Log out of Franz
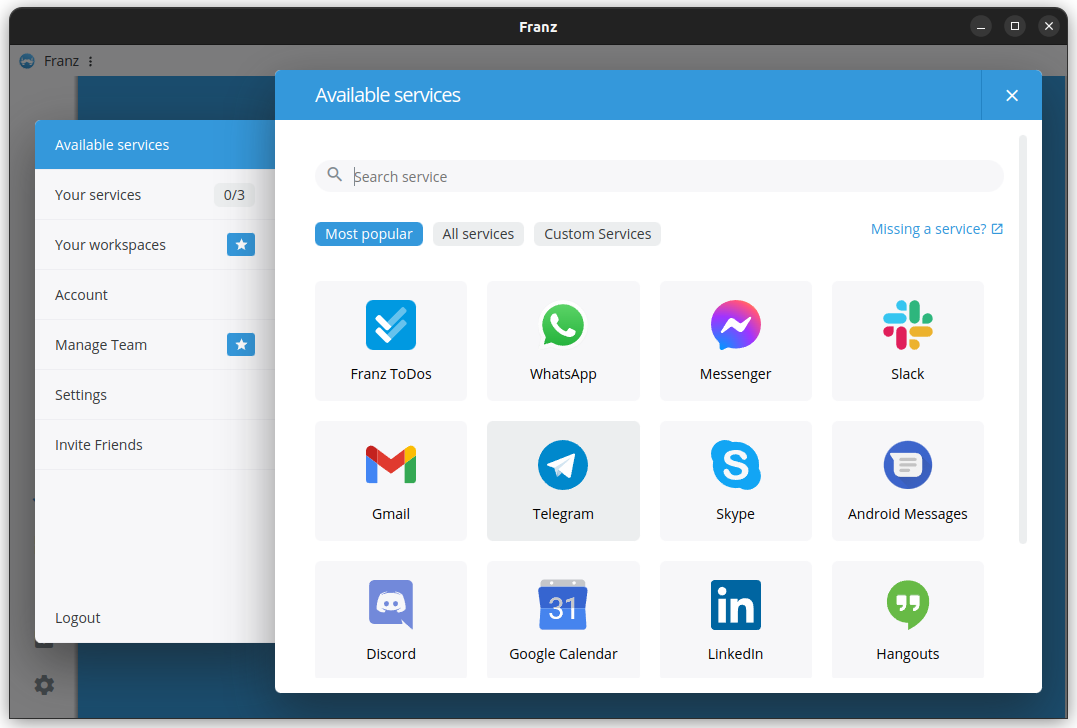1077x728 pixels. 77,617
